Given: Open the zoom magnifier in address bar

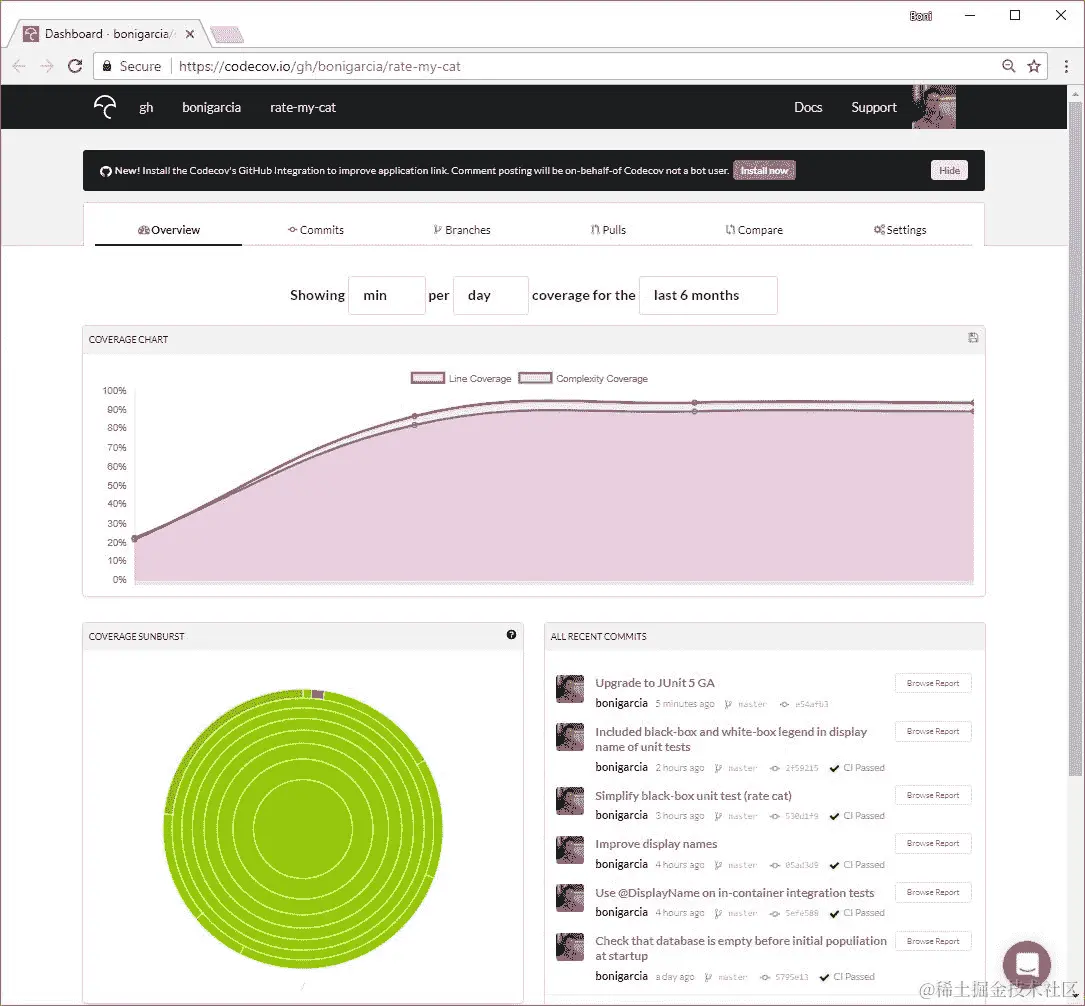Looking at the screenshot, I should click(x=1009, y=66).
